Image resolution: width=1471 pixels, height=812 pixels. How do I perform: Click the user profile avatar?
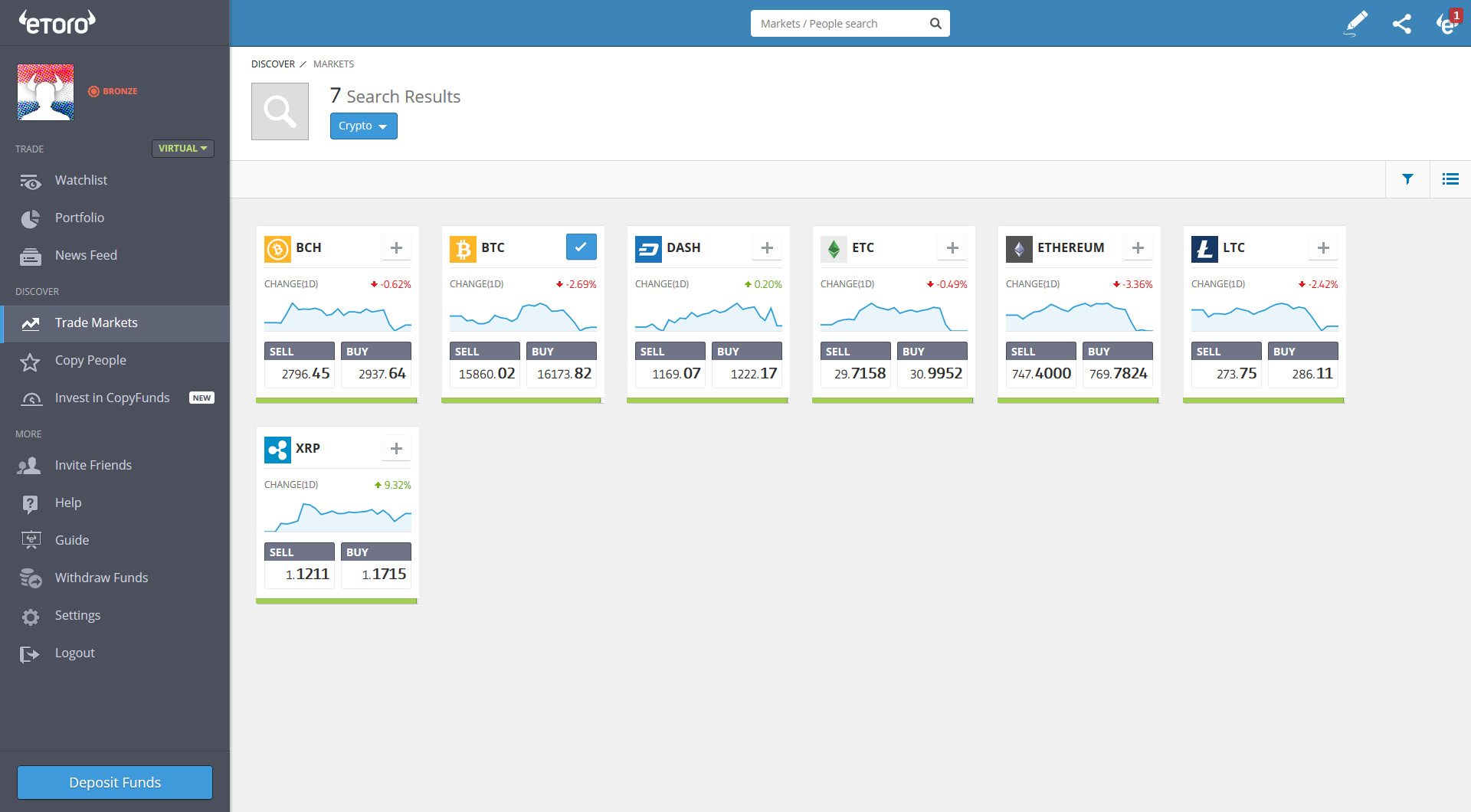coord(46,92)
